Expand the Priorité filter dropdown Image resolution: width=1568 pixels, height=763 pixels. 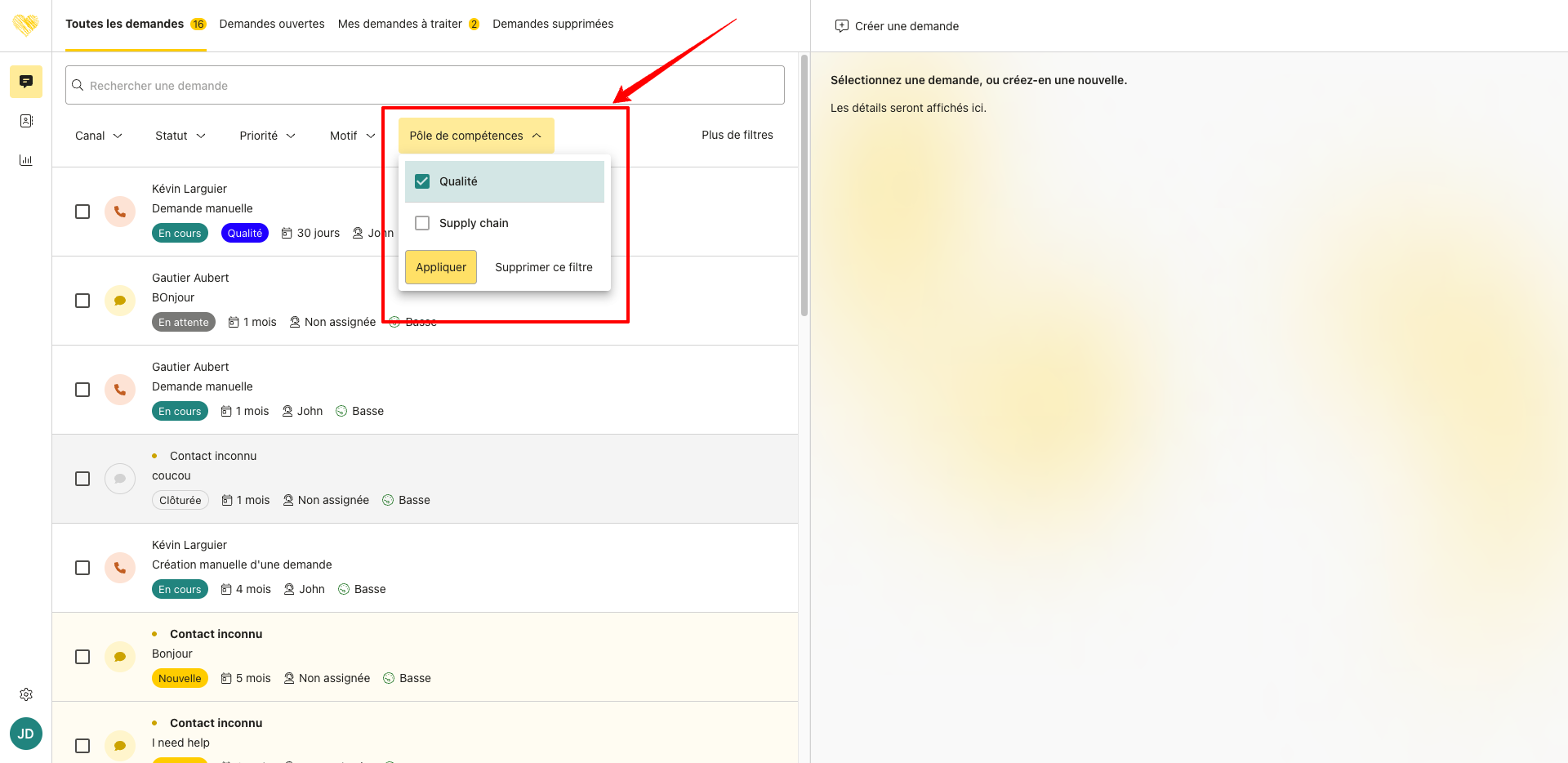click(x=267, y=136)
